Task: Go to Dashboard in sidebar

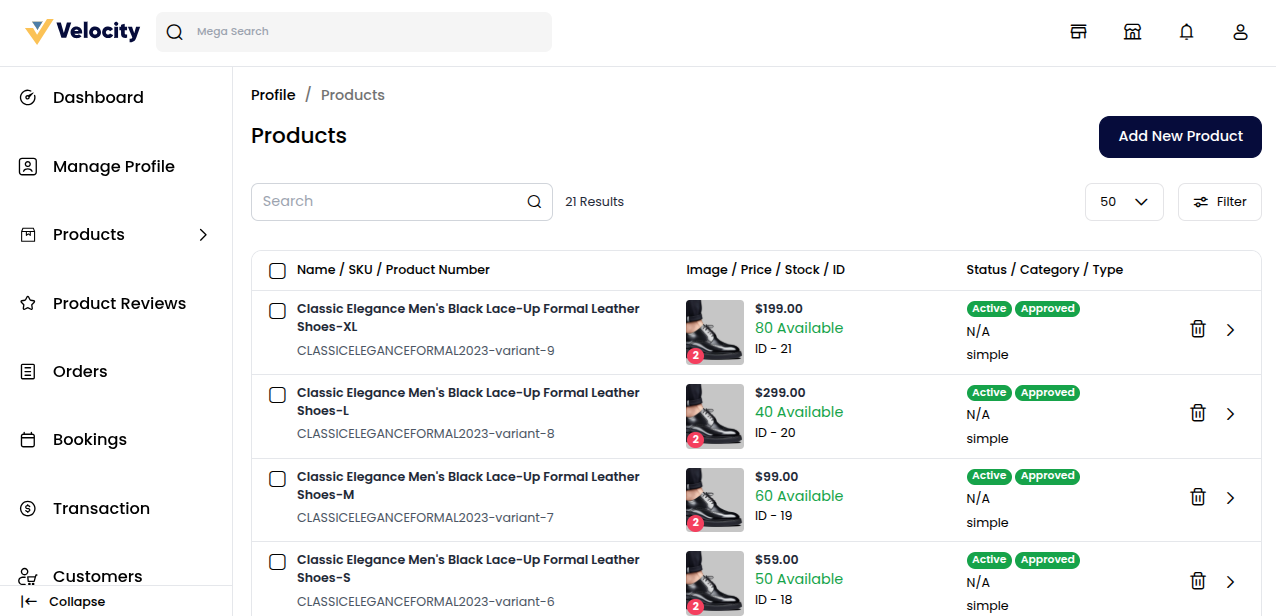Action: [x=97, y=98]
